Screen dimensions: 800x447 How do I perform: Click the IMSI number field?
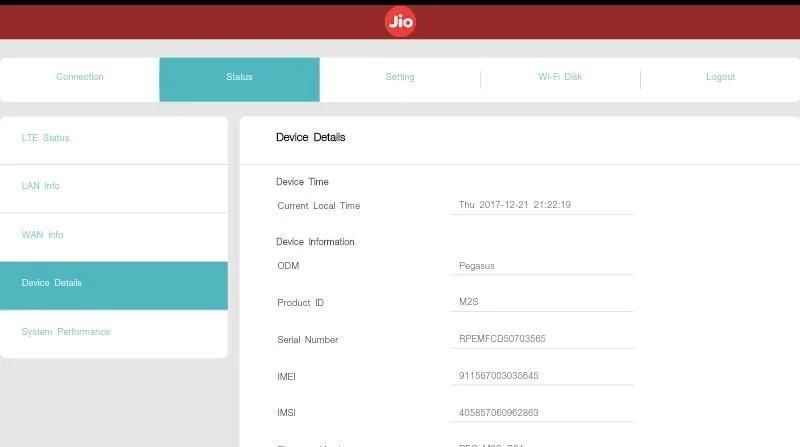542,413
